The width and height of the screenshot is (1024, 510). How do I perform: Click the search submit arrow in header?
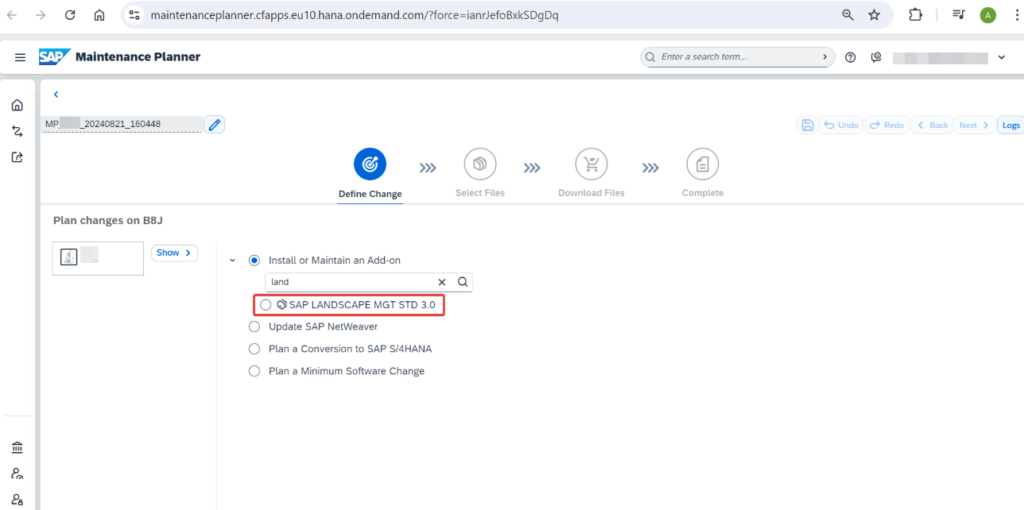pyautogui.click(x=825, y=57)
